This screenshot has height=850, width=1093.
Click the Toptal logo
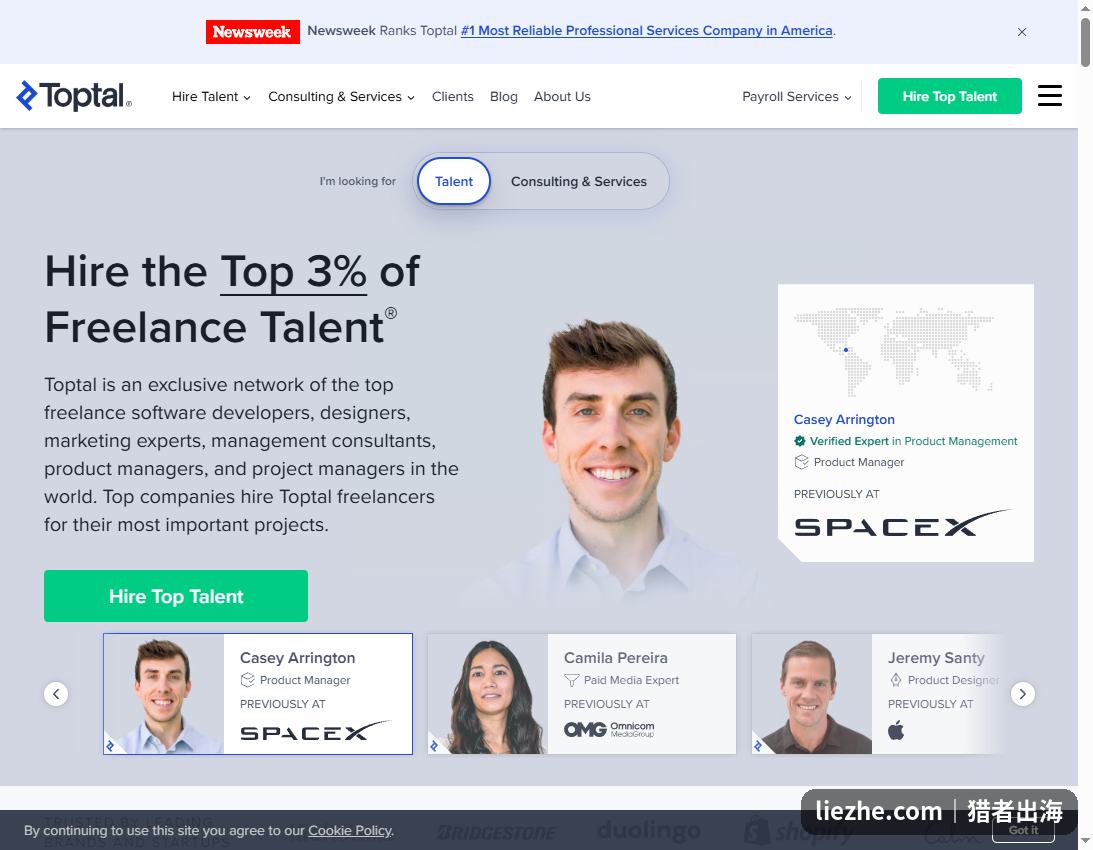tap(74, 96)
